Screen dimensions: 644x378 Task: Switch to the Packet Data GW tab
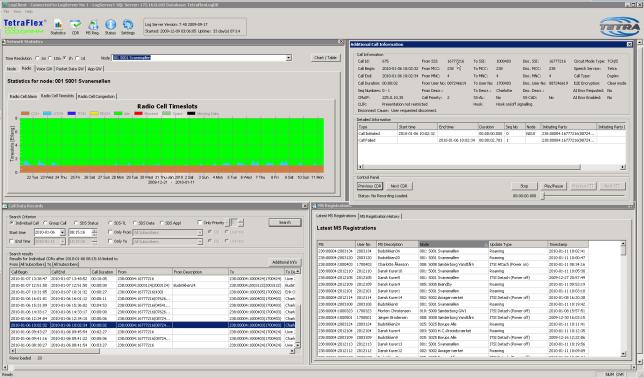pos(69,69)
